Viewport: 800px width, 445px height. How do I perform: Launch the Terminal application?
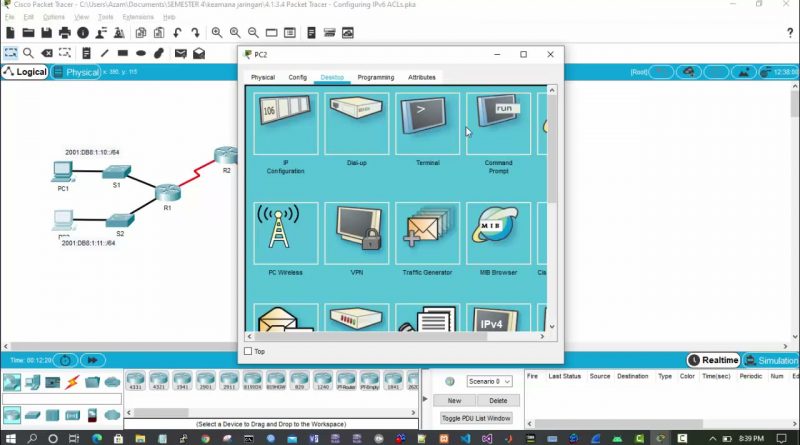coord(428,124)
